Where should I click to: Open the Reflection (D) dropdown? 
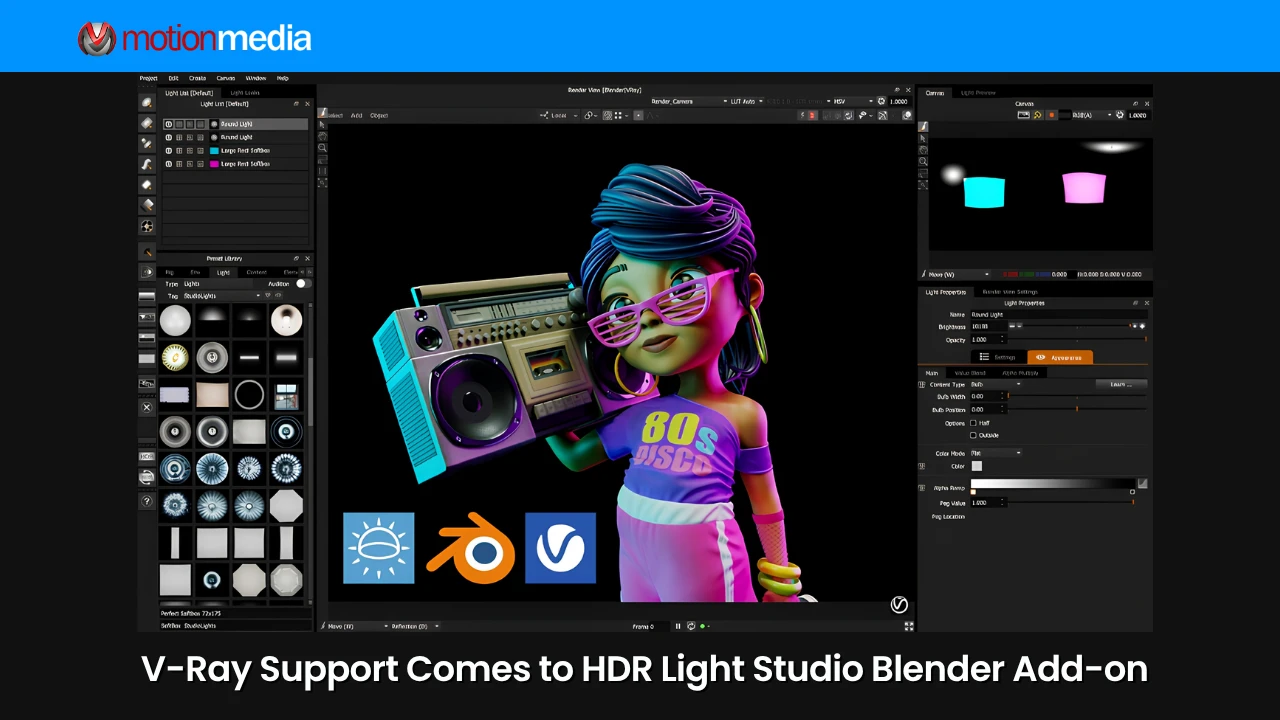(415, 626)
